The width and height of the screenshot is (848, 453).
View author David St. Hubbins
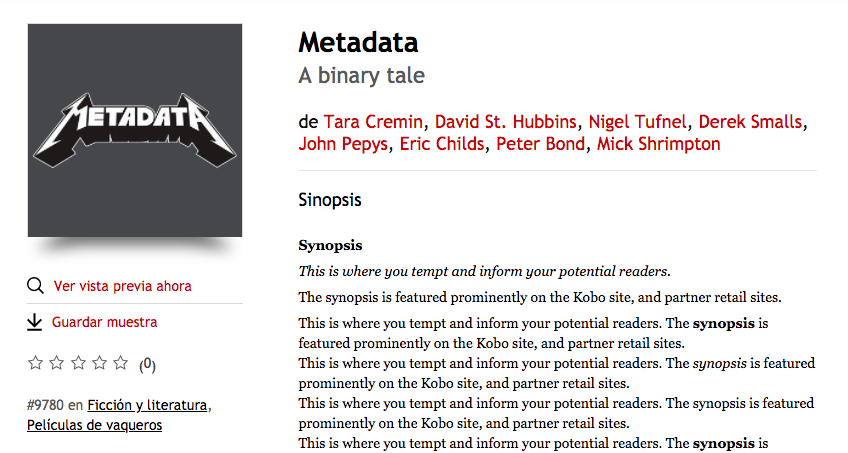pos(506,122)
